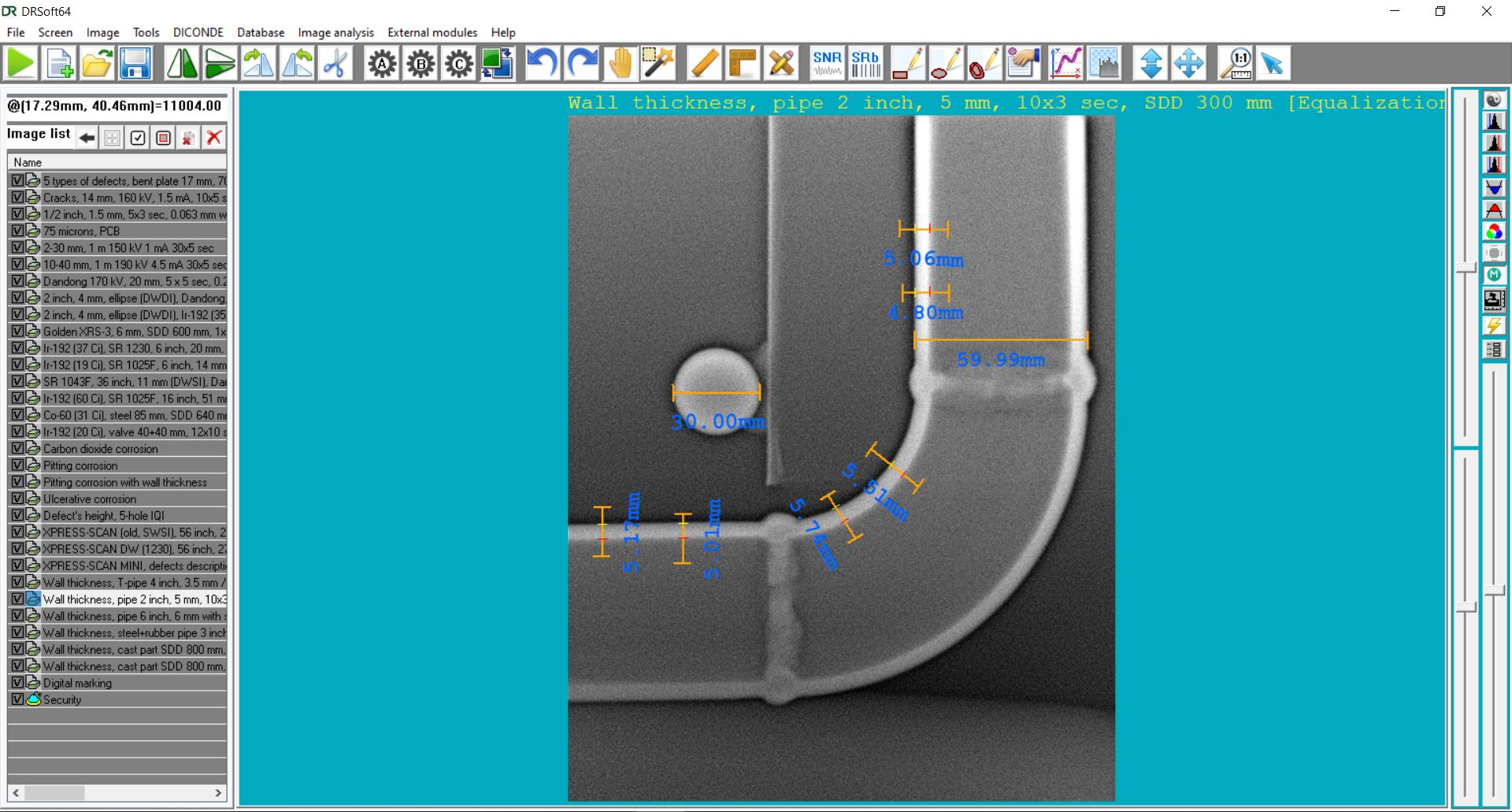Uncheck the 75 microns, PCB checkbox

tap(17, 231)
